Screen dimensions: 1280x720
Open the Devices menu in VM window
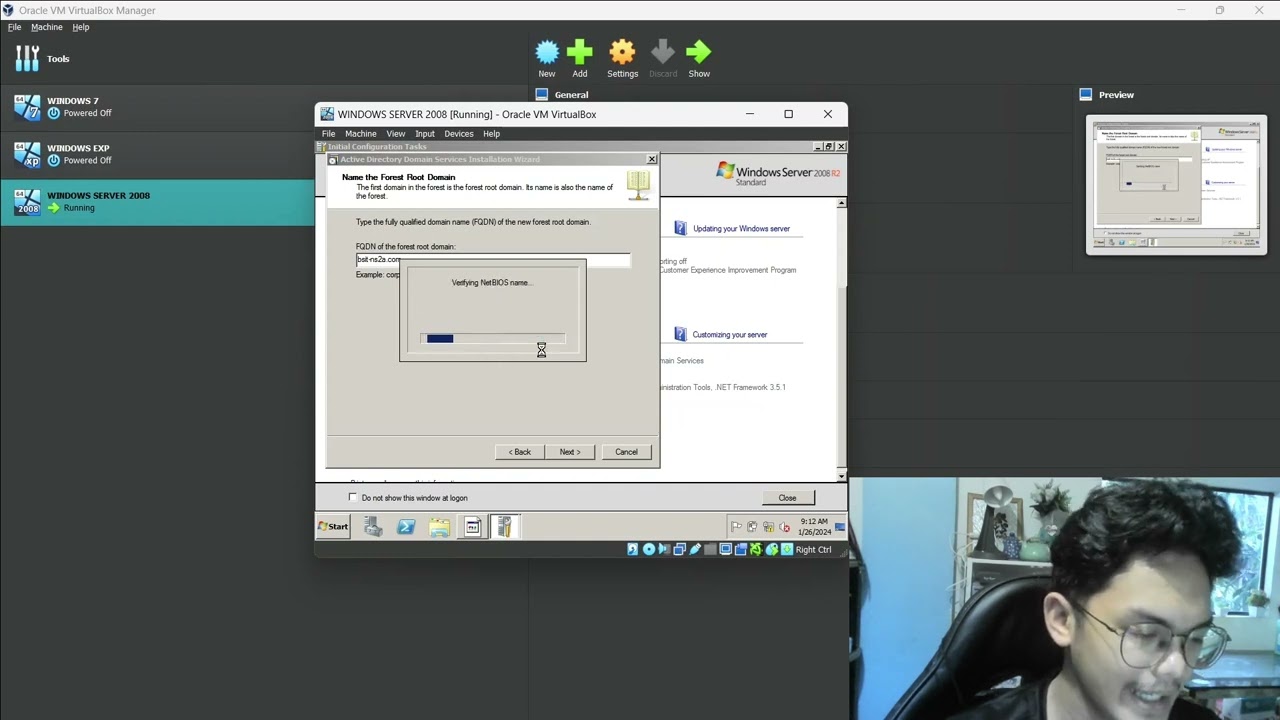pyautogui.click(x=459, y=133)
